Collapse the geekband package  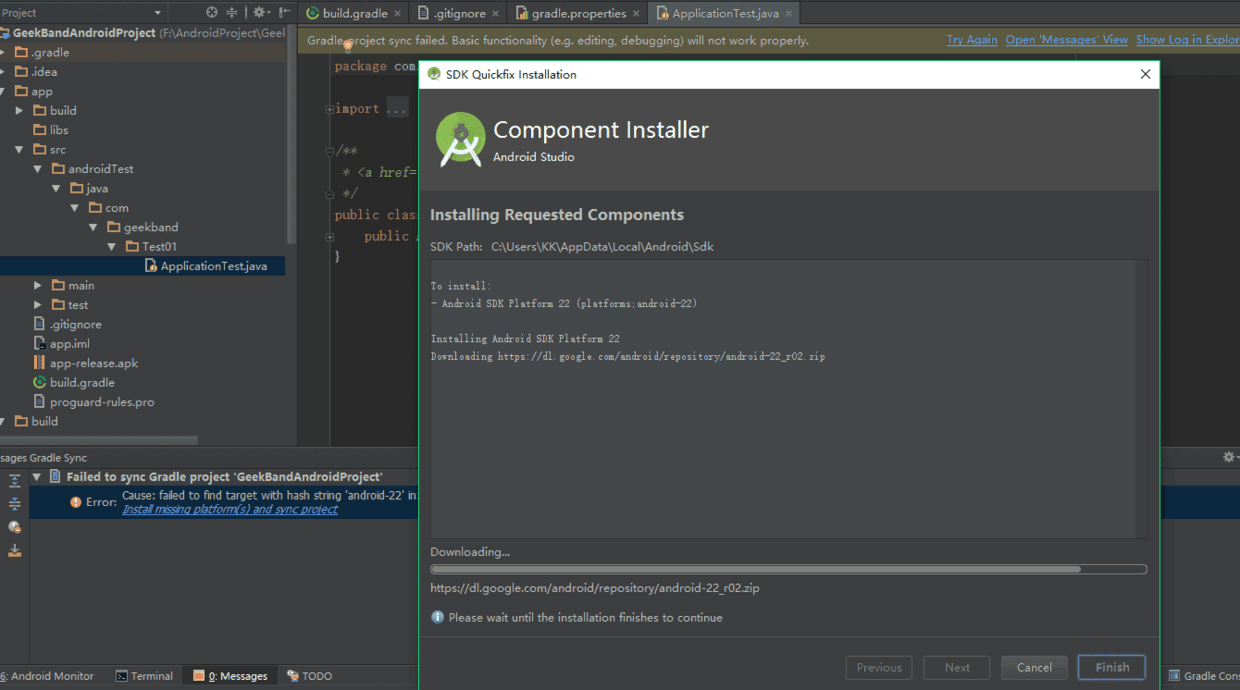(x=93, y=227)
